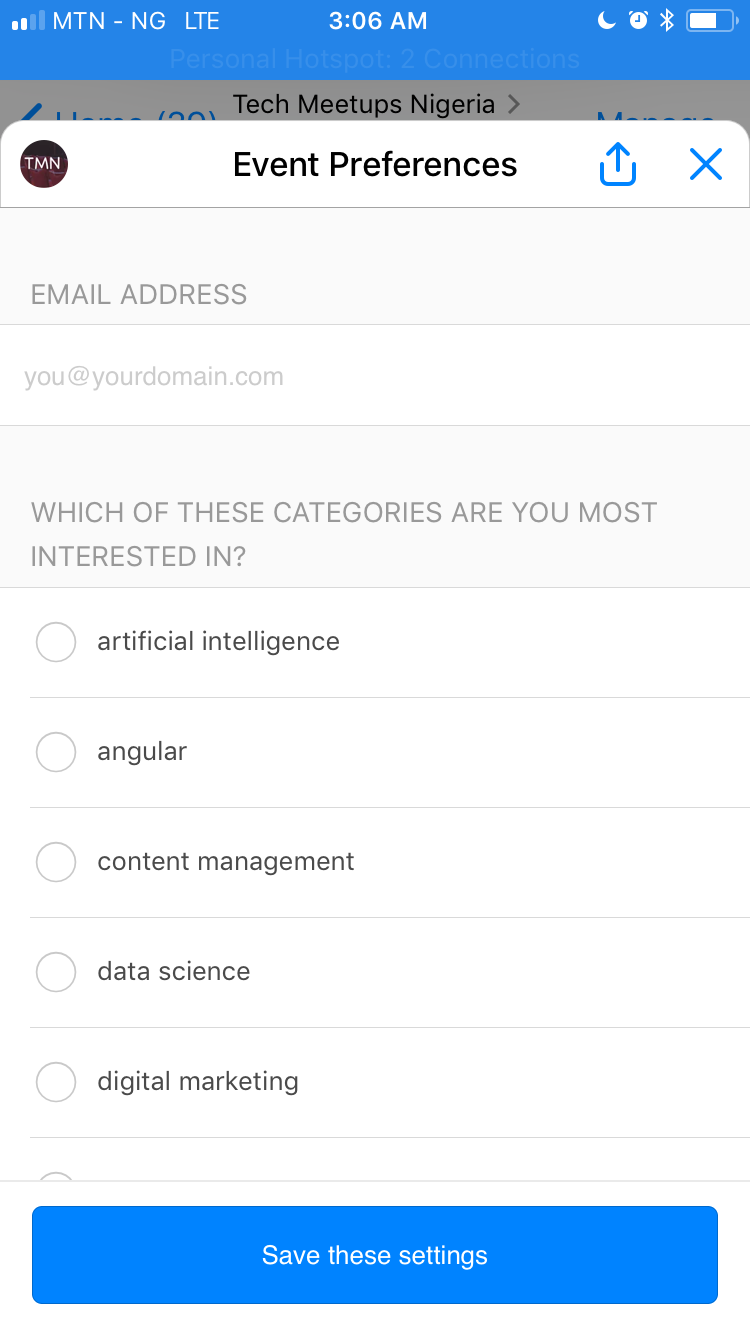Tap the TMN avatar logo

tap(44, 164)
